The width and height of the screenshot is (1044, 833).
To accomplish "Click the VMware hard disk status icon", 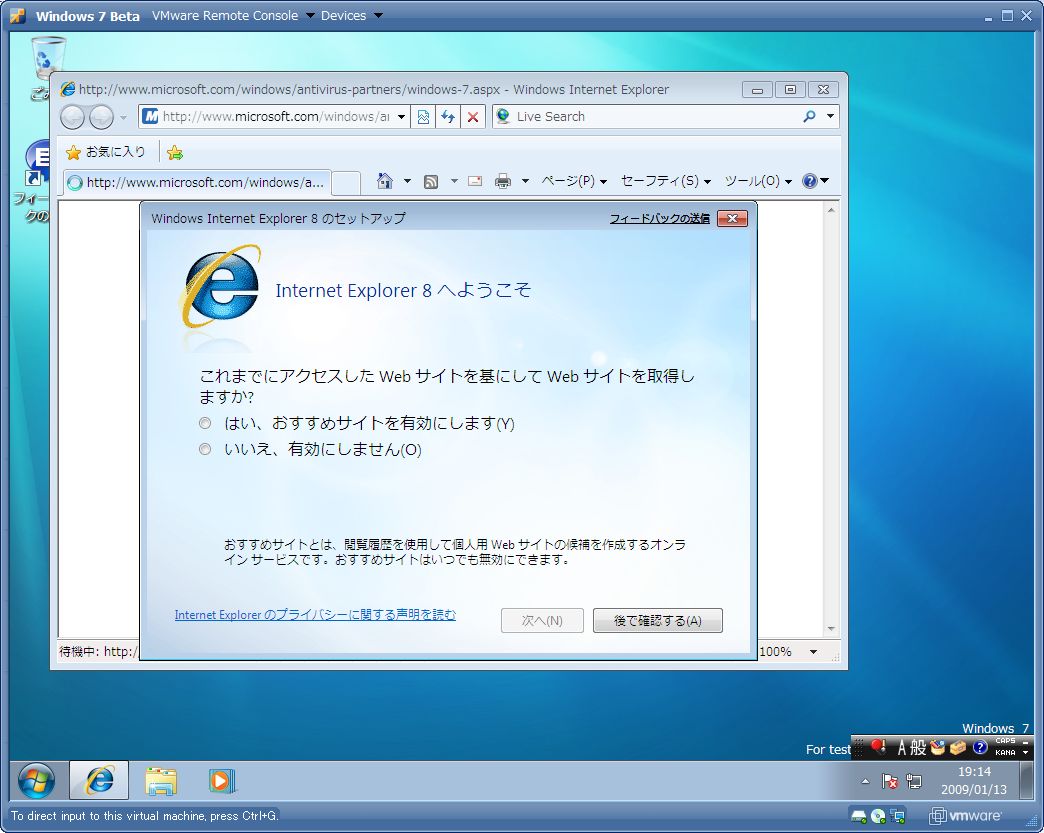I will 858,816.
